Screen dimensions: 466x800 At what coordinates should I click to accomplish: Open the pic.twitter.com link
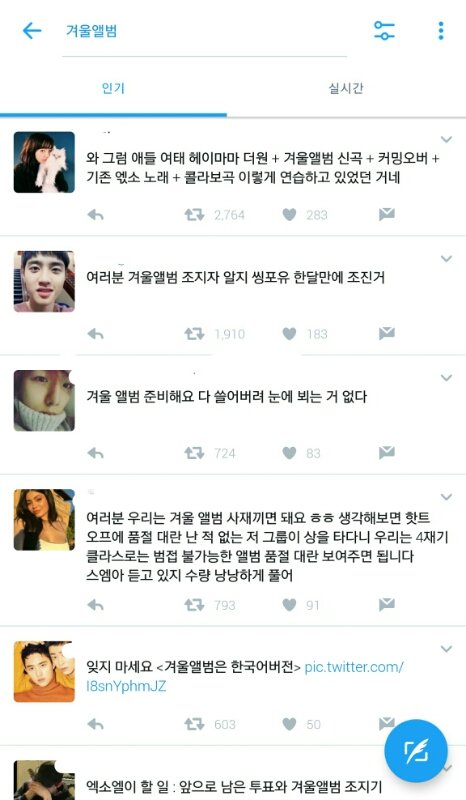[x=245, y=677]
